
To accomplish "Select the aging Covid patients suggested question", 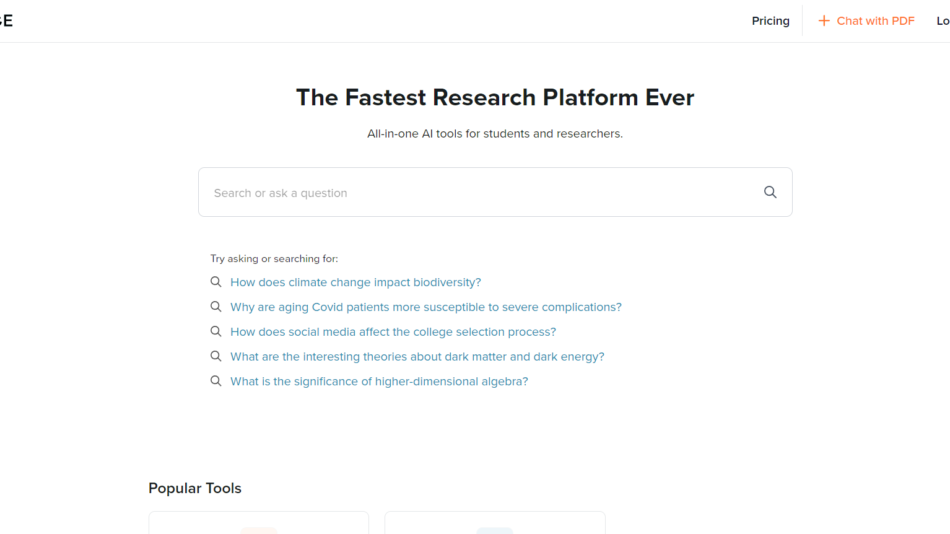I will [425, 307].
